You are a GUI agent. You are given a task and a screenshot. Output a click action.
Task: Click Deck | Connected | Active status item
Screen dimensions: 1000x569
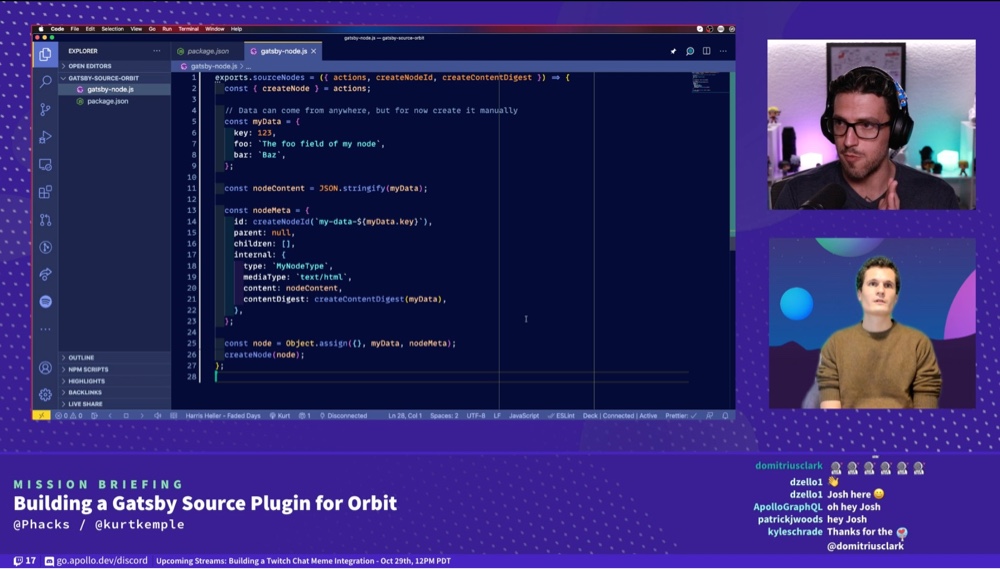620,415
